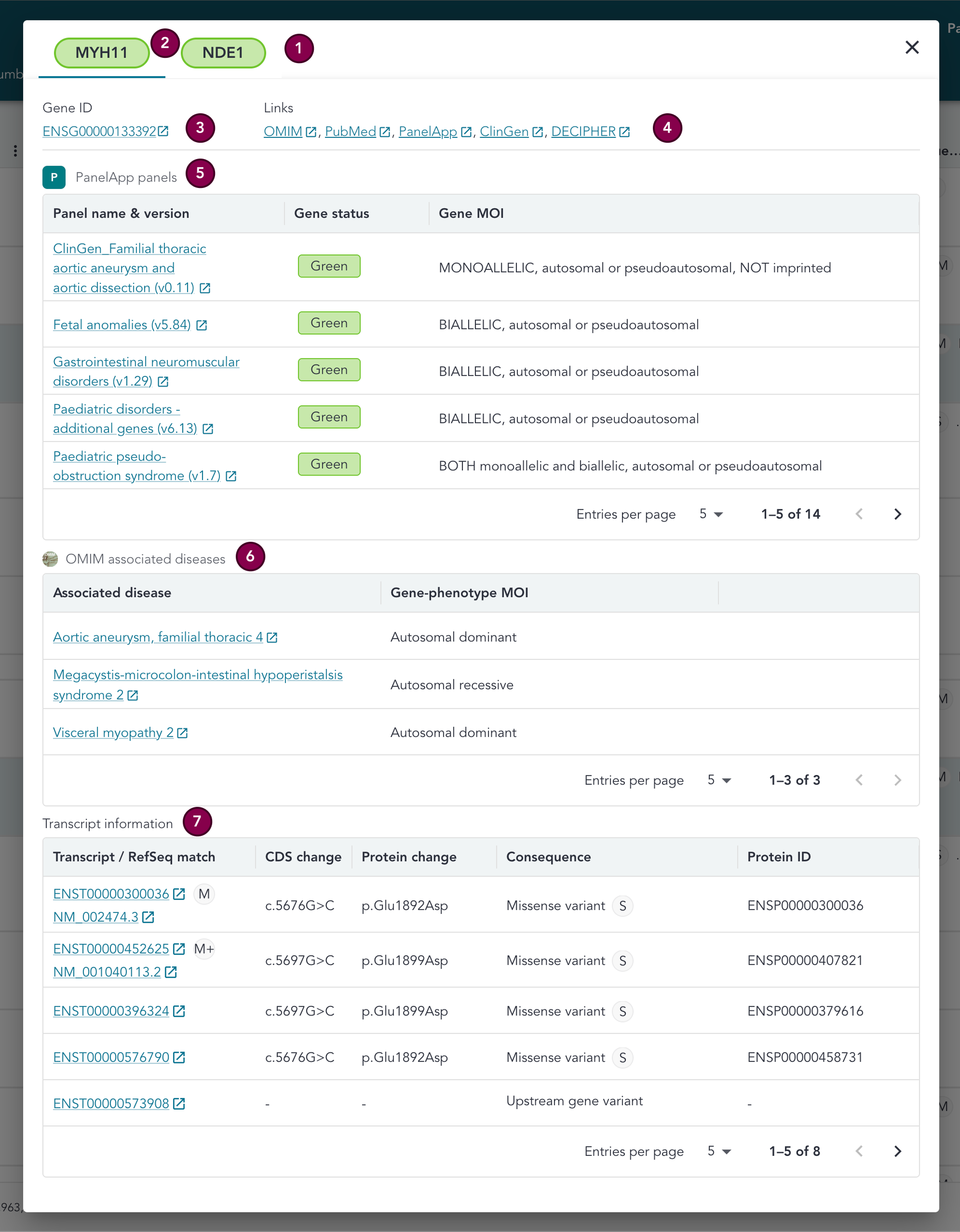This screenshot has height=1232, width=960.
Task: Open the ClinGen link
Action: (x=503, y=132)
